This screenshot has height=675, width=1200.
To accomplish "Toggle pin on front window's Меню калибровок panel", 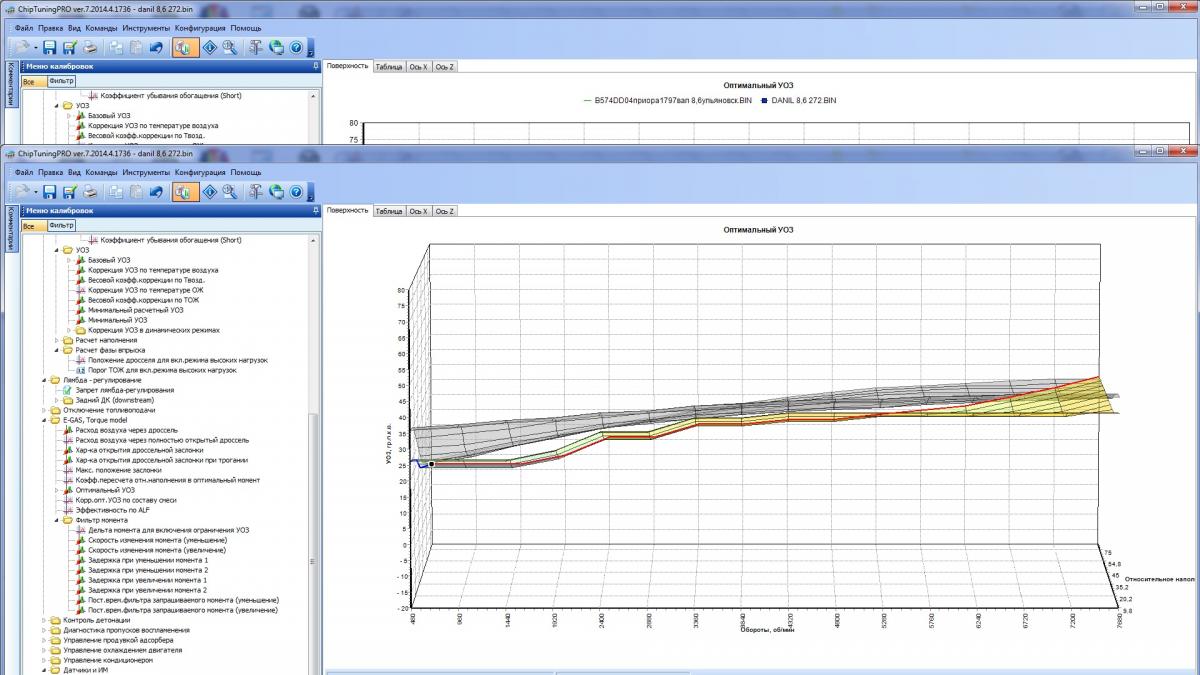I will click(315, 211).
